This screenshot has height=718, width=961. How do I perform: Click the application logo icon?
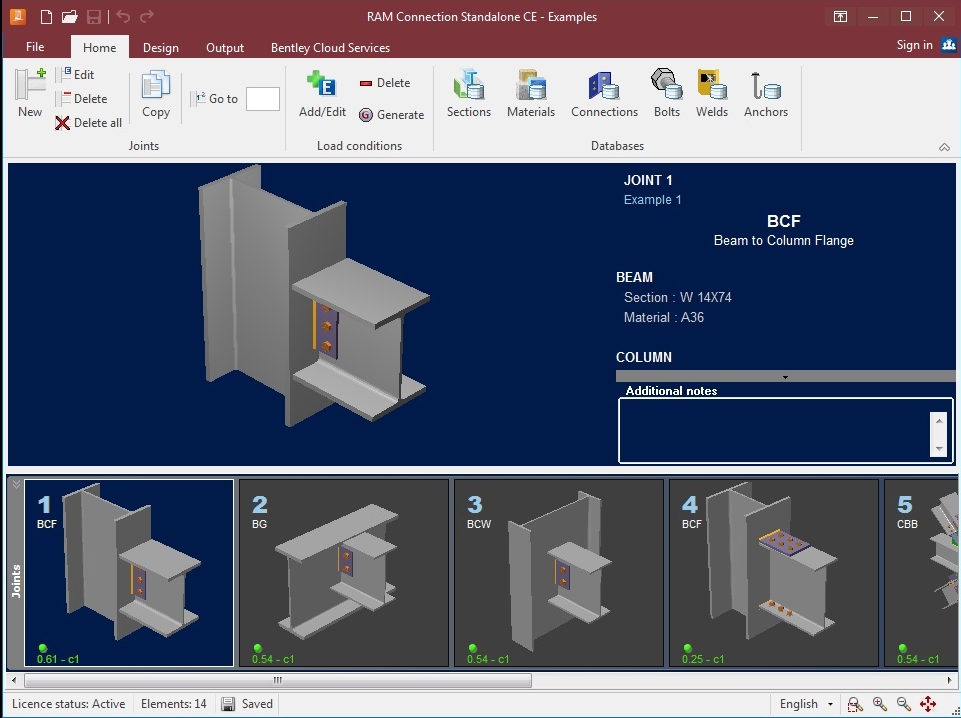point(18,16)
